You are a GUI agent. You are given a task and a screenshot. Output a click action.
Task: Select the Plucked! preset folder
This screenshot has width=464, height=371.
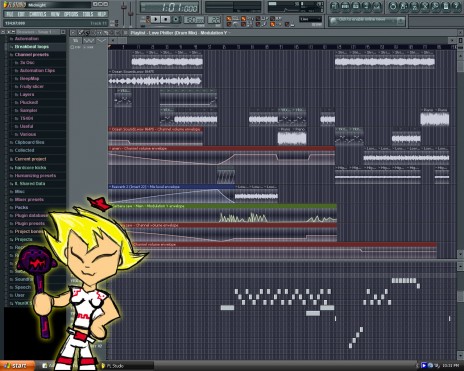coord(29,103)
